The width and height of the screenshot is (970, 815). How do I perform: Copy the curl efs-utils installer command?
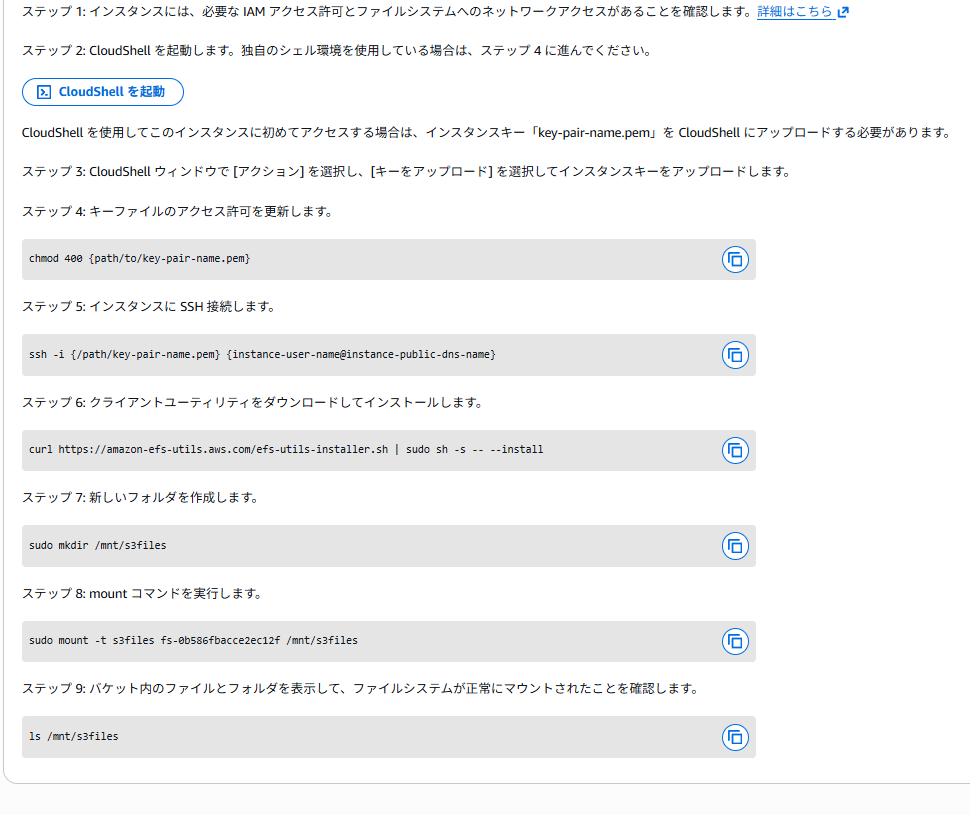tap(735, 450)
